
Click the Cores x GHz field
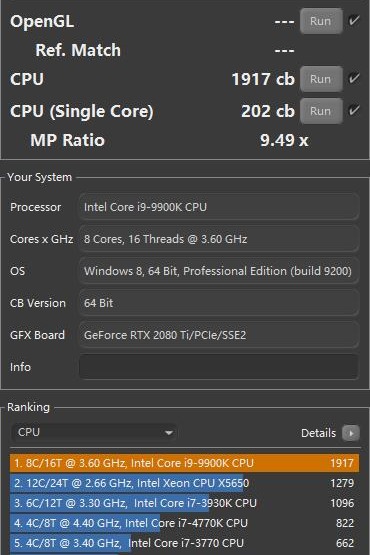point(219,239)
